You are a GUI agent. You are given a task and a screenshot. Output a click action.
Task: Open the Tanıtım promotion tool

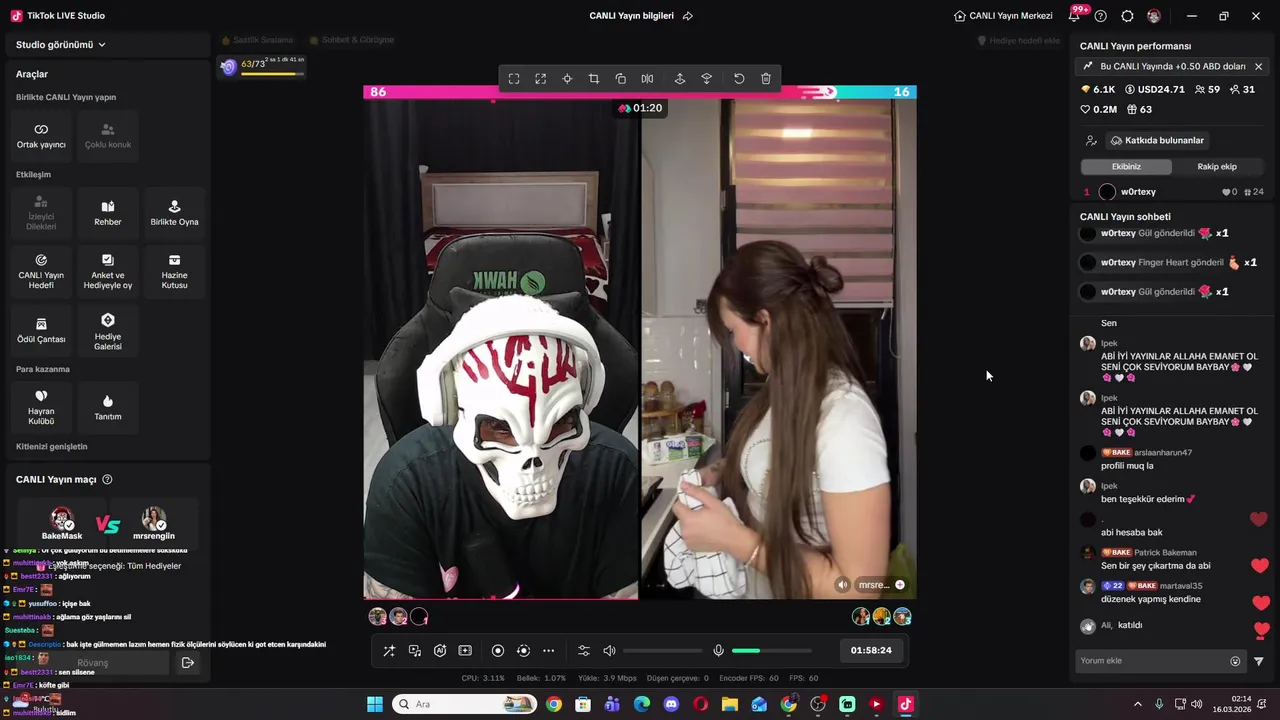[108, 408]
